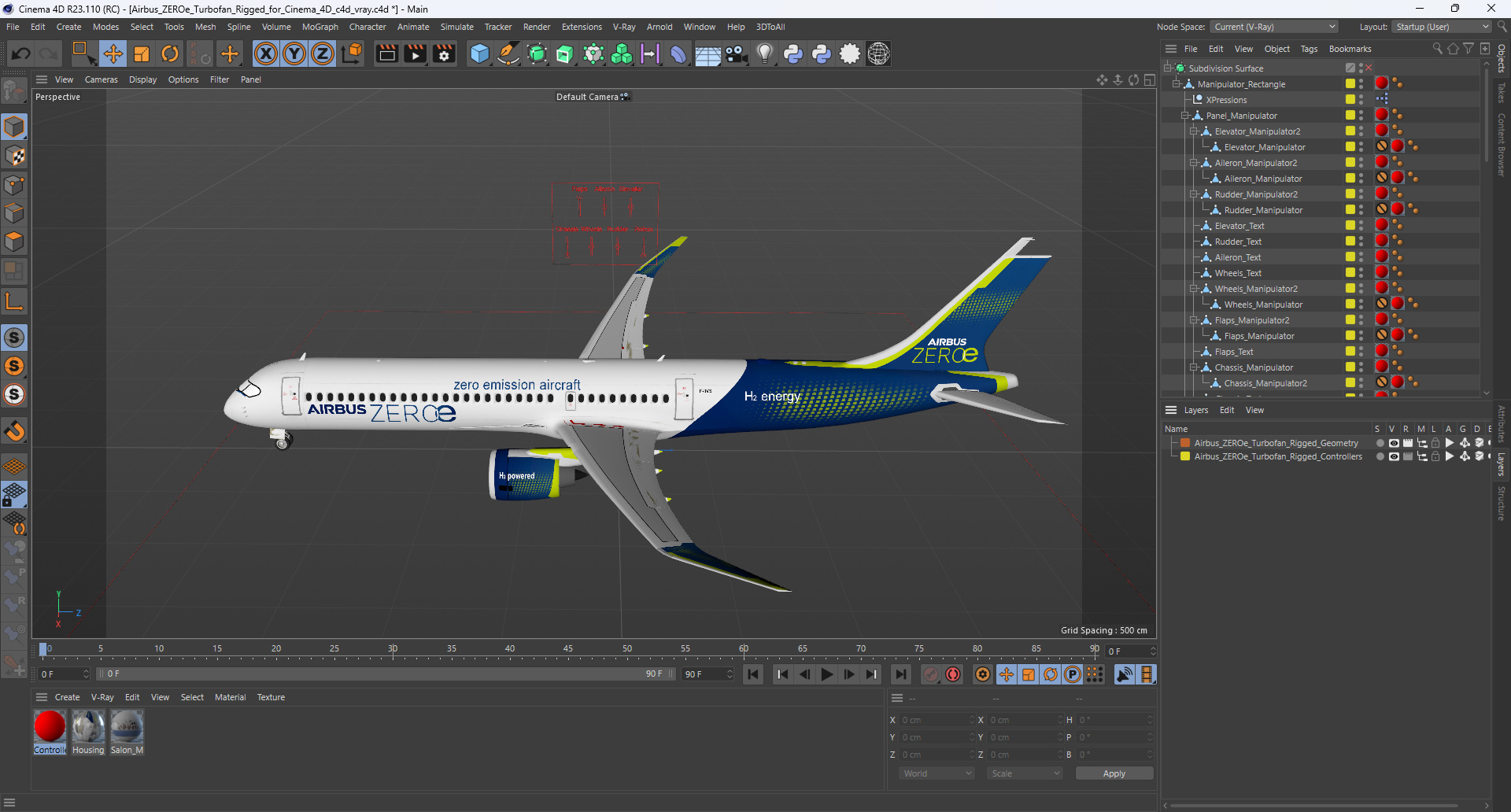Select Rudder_Text object
Viewport: 1511px width, 812px height.
coord(1238,242)
